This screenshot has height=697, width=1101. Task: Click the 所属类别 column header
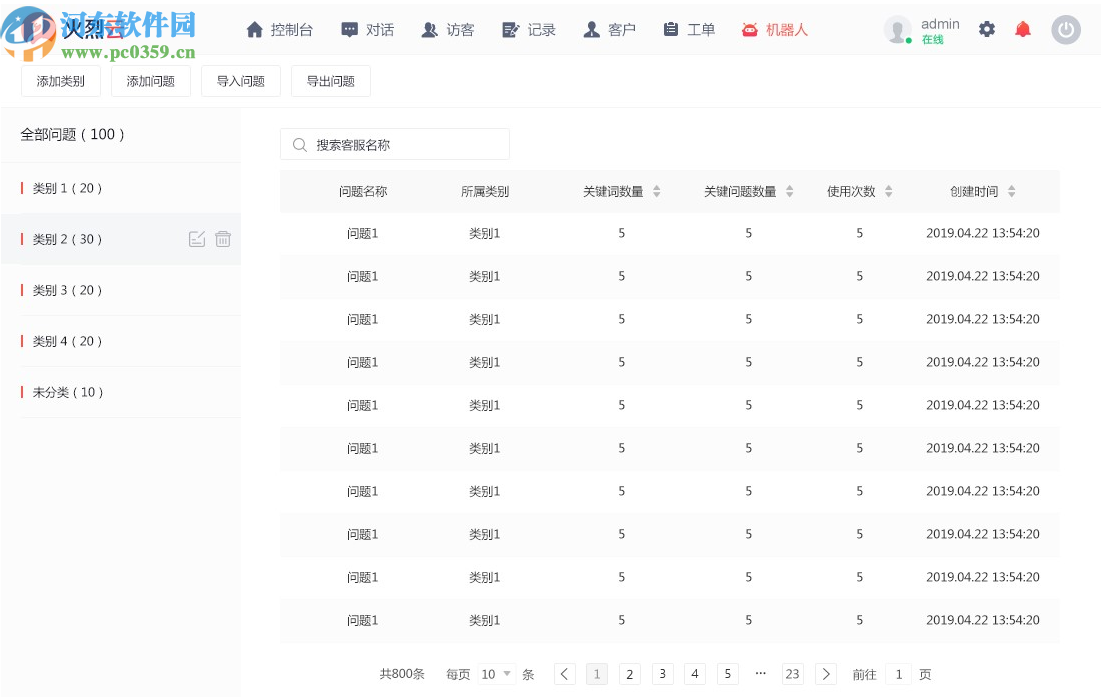[484, 191]
